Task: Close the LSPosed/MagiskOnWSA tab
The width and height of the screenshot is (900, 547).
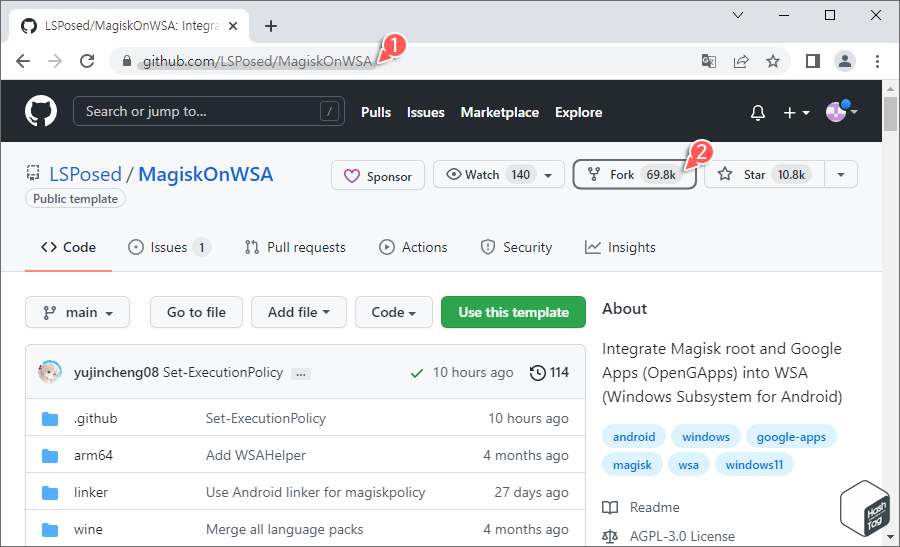Action: click(x=233, y=26)
